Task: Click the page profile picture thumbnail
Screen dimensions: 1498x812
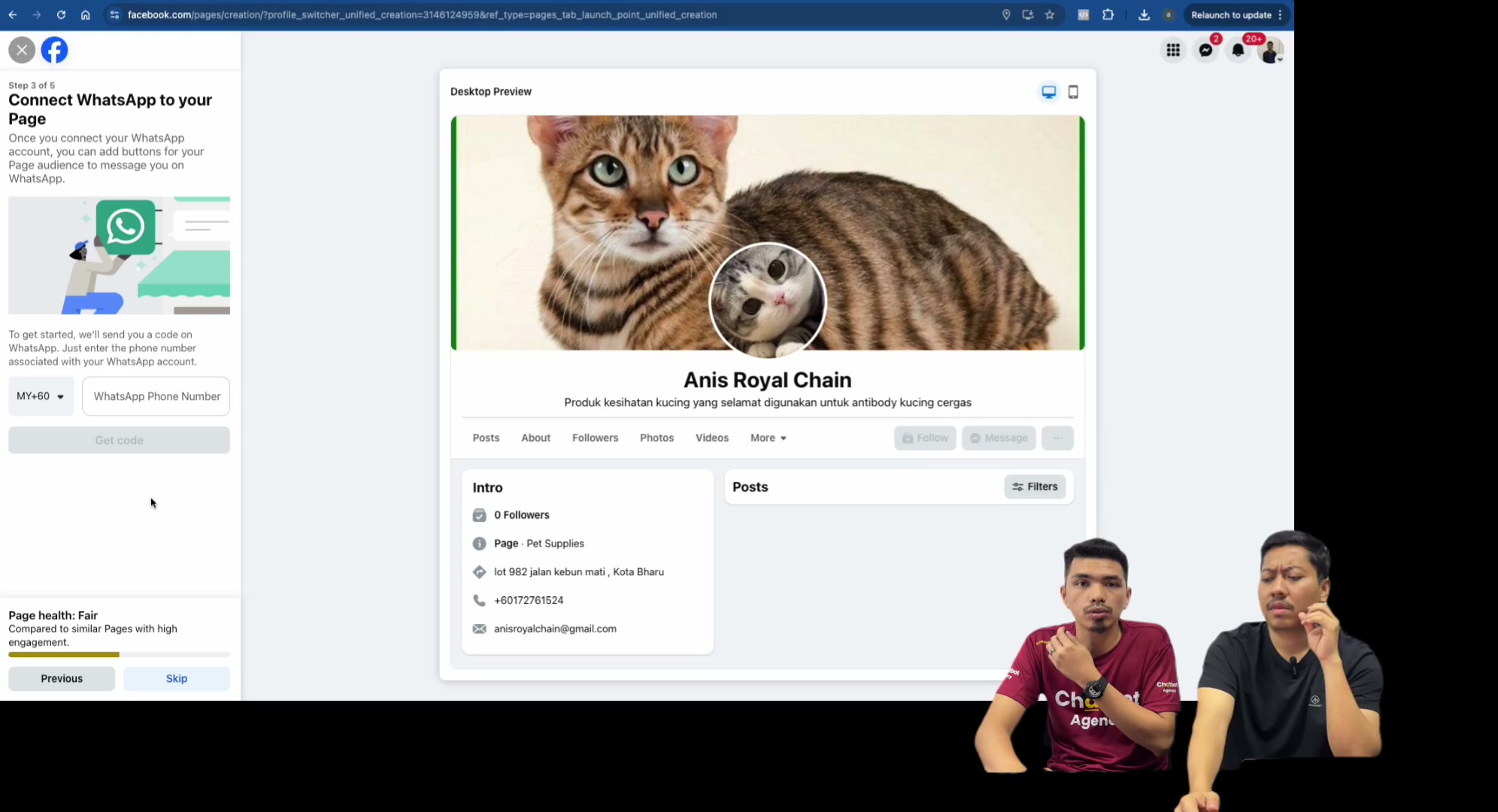Action: [768, 301]
